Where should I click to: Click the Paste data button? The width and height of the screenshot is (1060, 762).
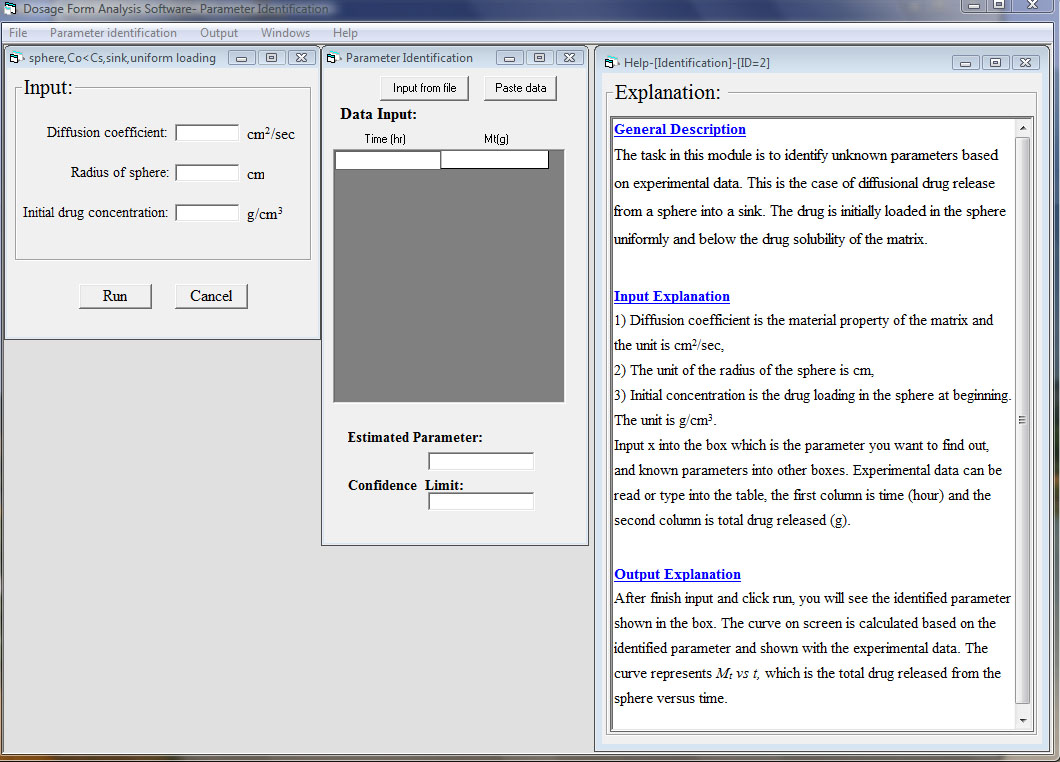(x=520, y=88)
